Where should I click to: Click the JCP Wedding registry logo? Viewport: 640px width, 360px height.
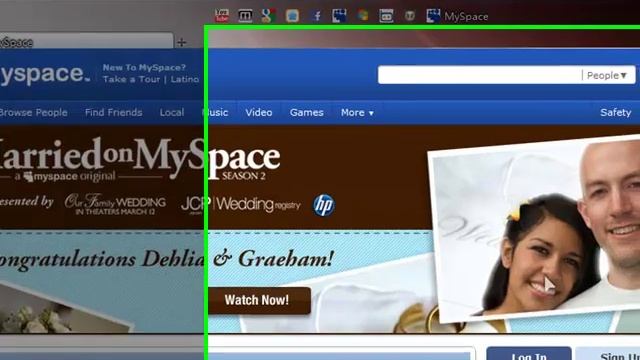(241, 204)
